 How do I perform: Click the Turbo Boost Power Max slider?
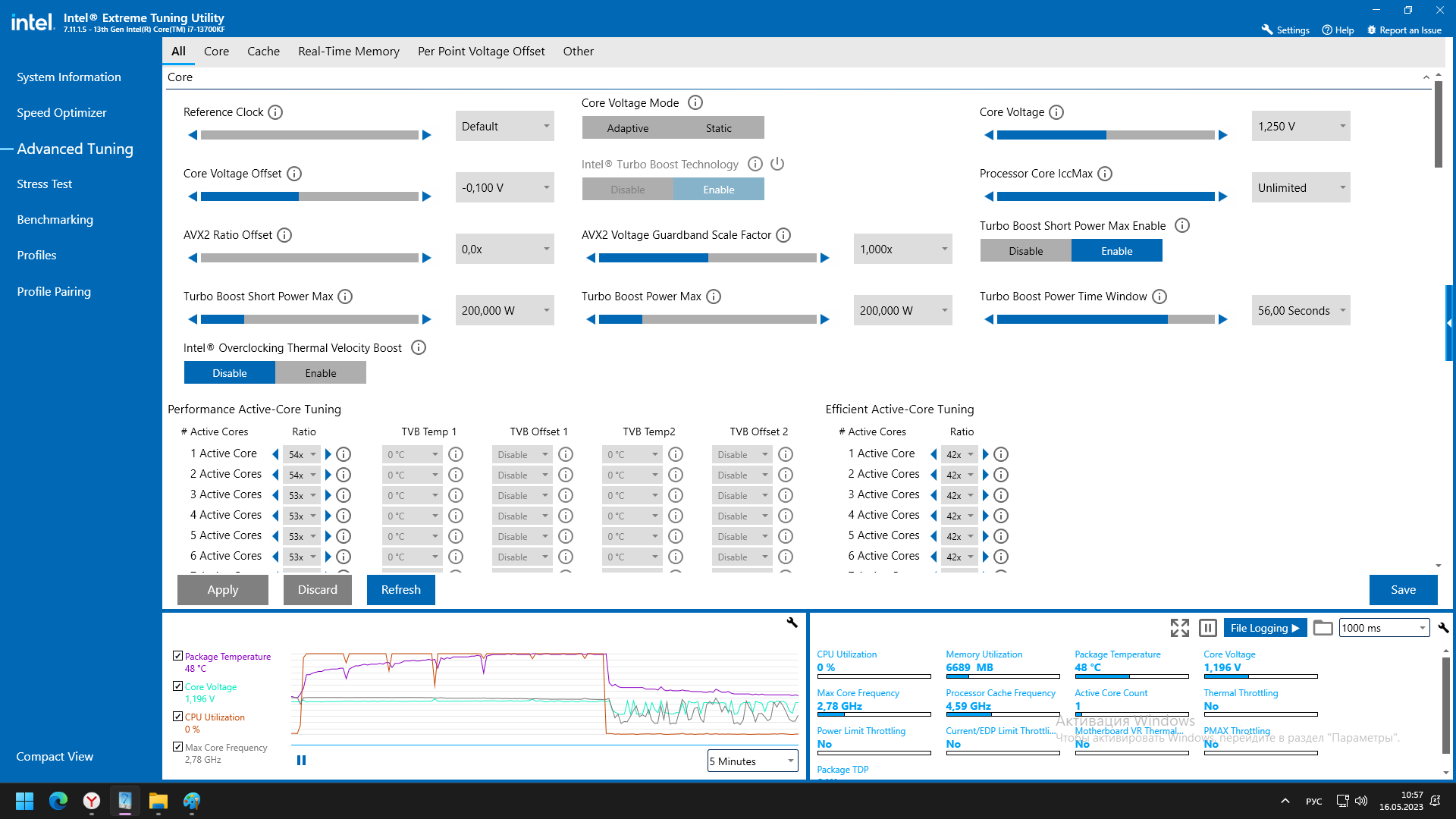(x=707, y=320)
